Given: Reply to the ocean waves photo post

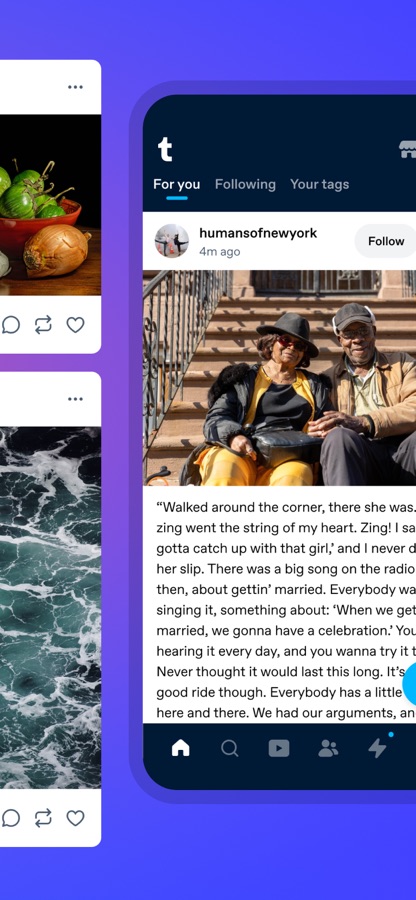Looking at the screenshot, I should (x=10, y=817).
